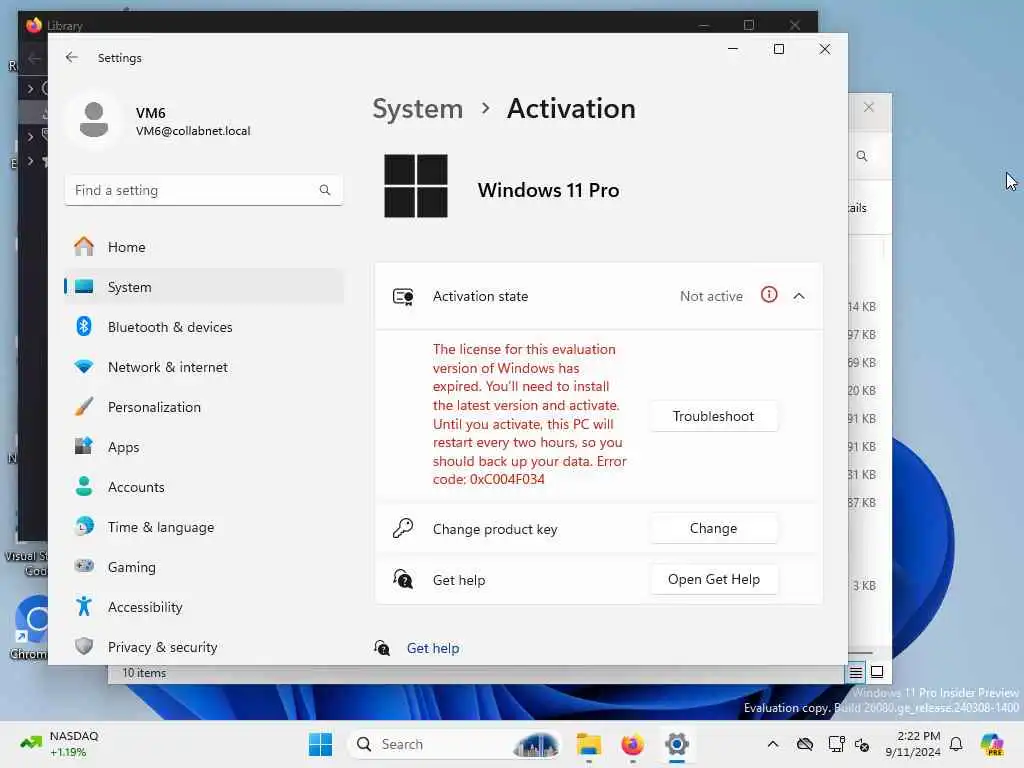The width and height of the screenshot is (1024, 768).
Task: Click Change to change product key
Action: [713, 528]
